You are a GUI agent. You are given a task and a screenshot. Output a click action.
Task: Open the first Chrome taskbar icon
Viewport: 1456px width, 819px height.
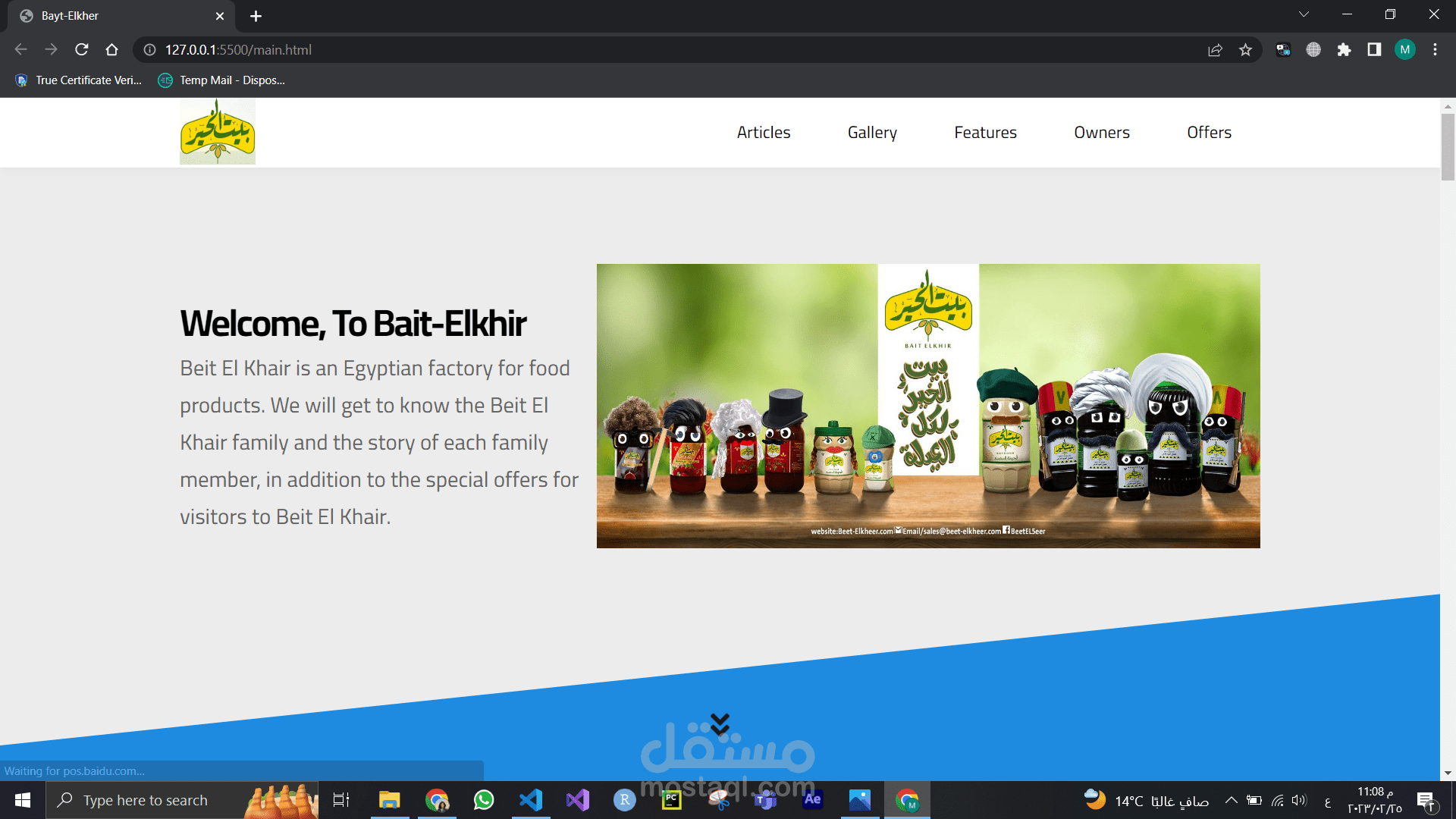437,800
